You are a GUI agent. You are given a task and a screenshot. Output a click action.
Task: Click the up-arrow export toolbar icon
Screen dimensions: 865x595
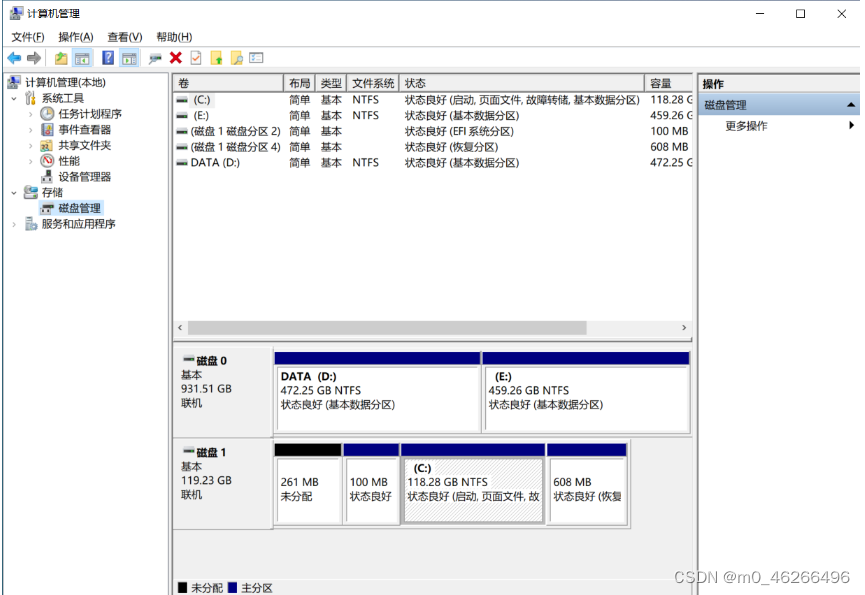pyautogui.click(x=216, y=57)
